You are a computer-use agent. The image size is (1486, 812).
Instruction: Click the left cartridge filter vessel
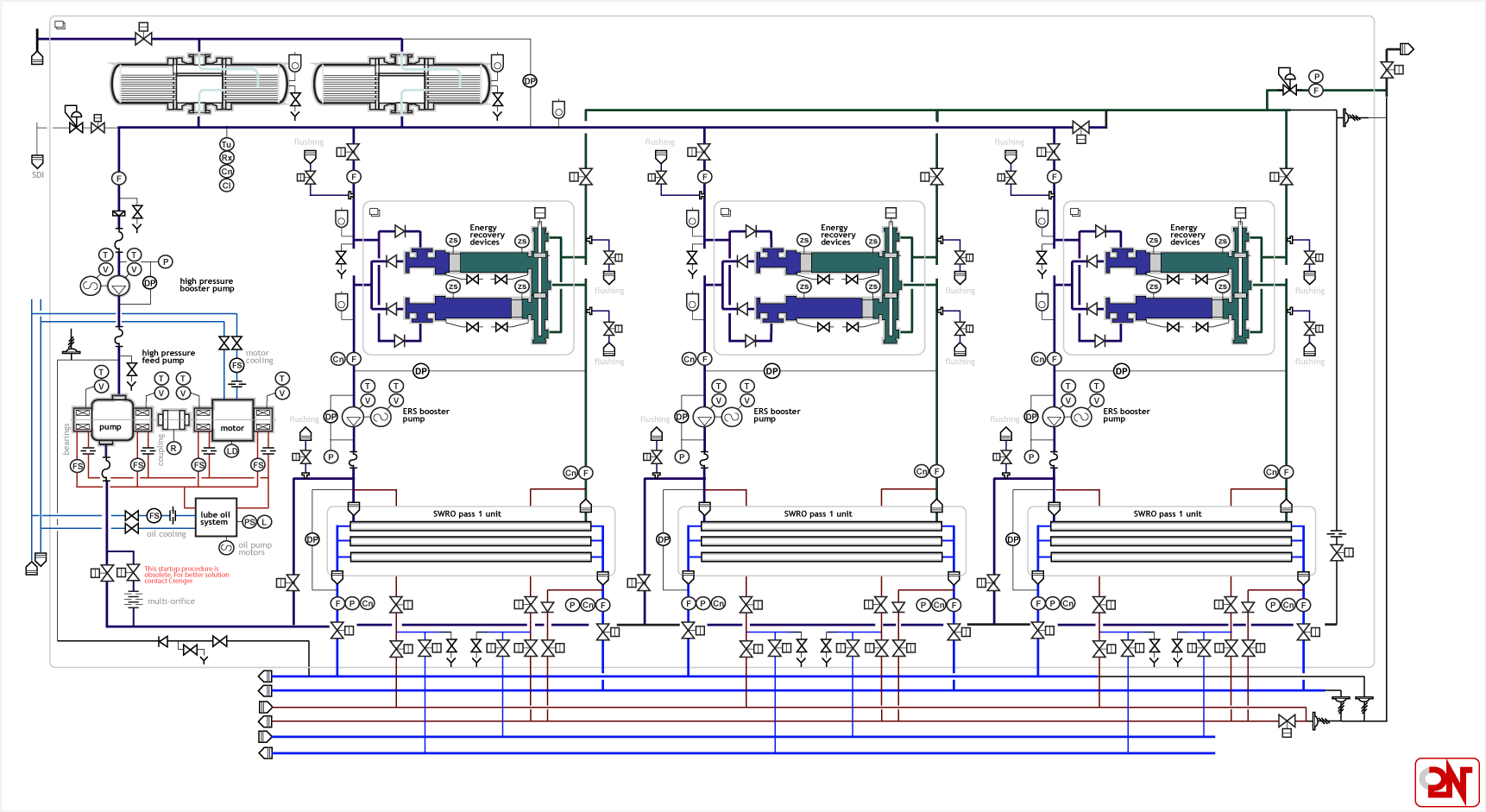(199, 84)
